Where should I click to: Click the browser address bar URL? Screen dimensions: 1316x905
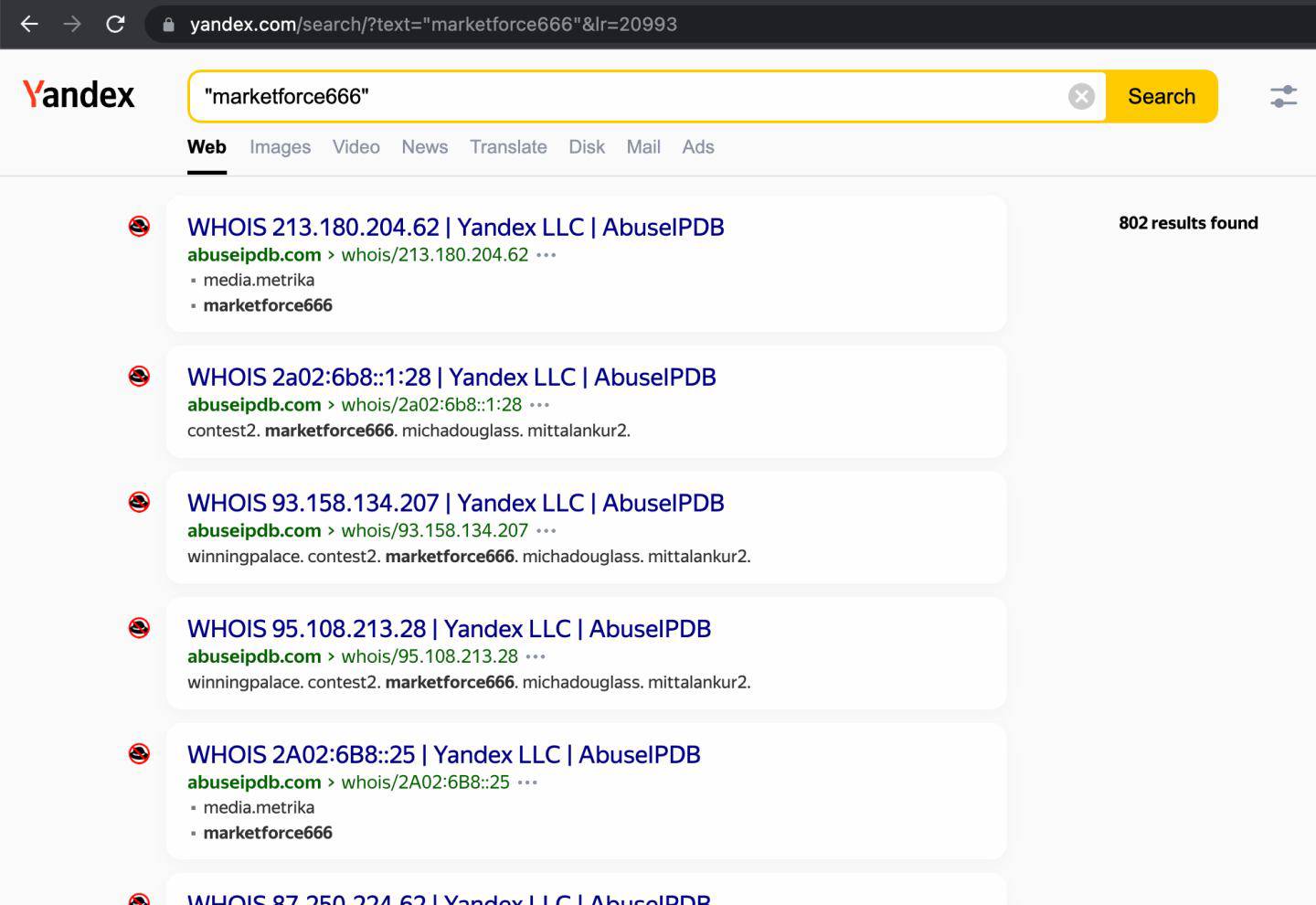433,25
